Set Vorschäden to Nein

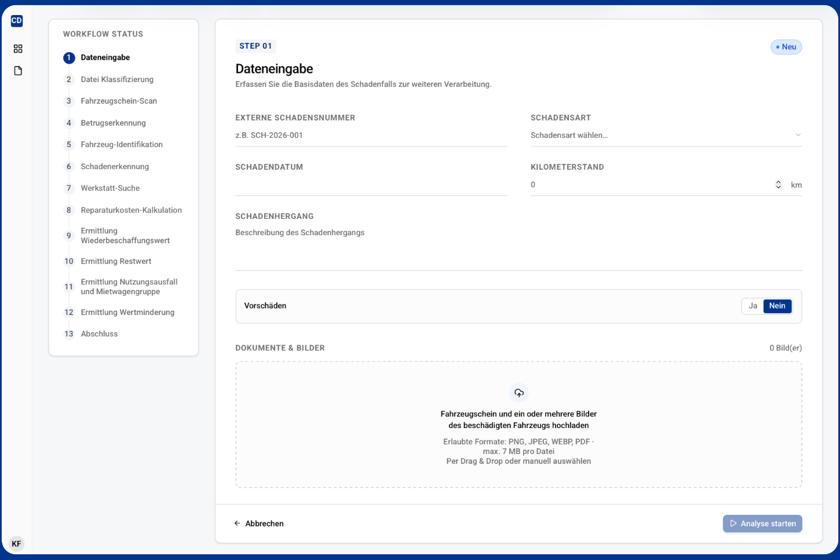[777, 306]
